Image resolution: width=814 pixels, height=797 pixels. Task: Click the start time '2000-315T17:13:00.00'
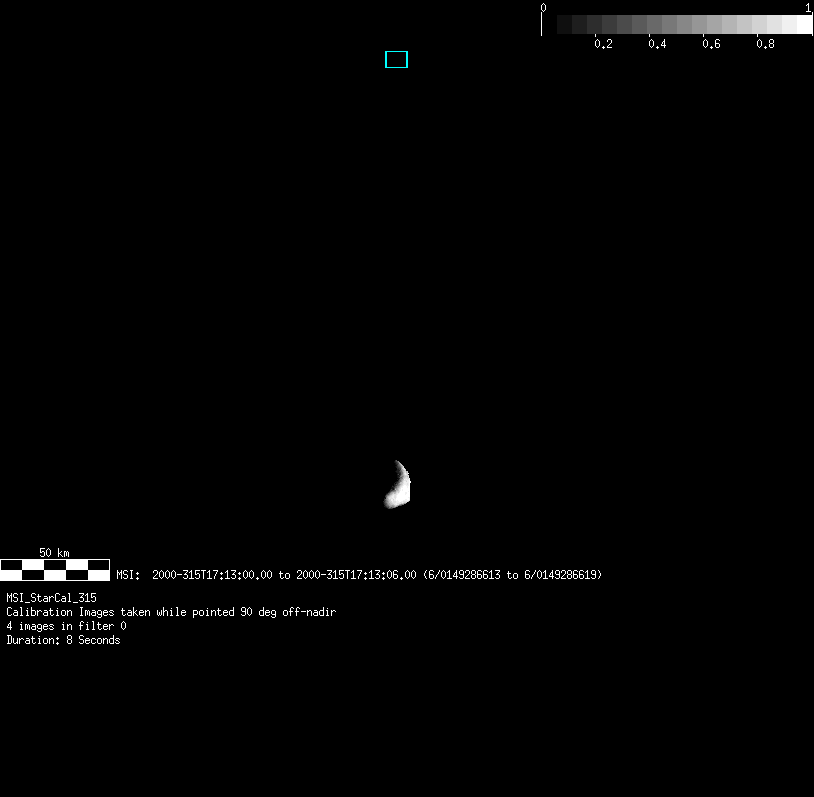point(212,575)
